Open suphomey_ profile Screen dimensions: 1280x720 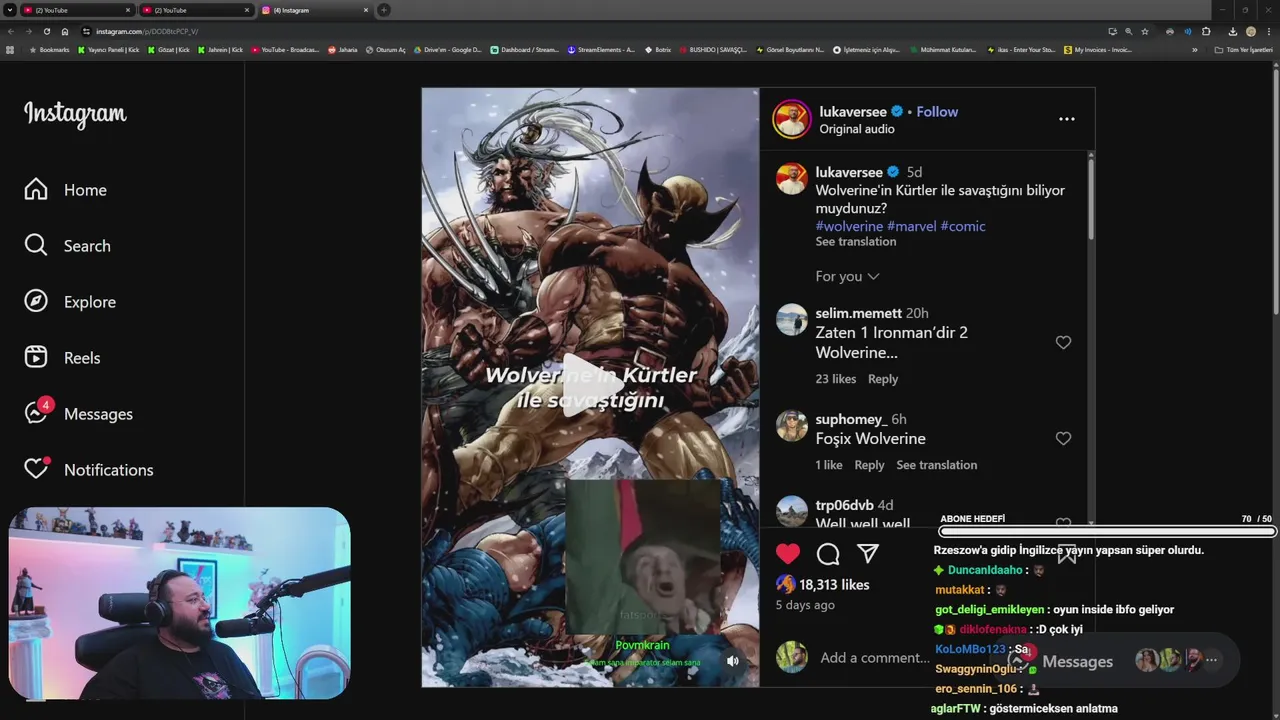(x=851, y=419)
